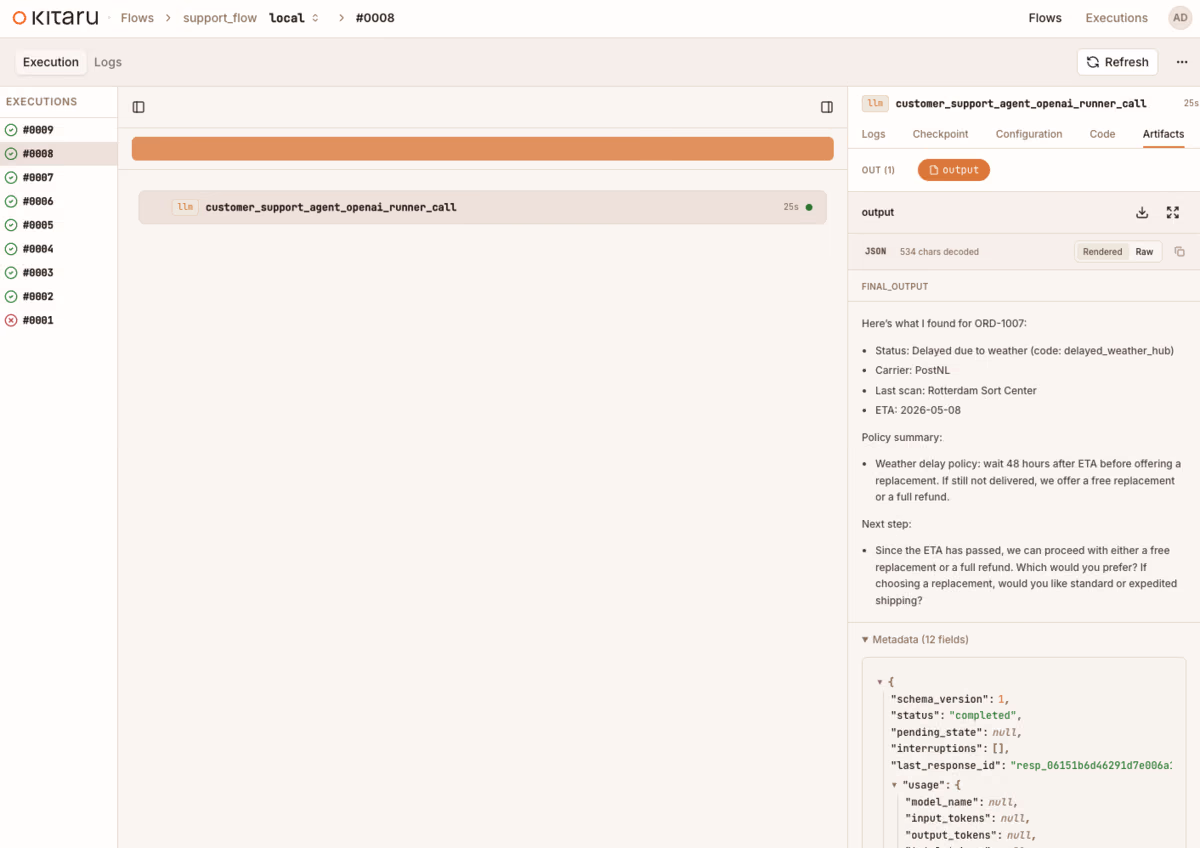The width and height of the screenshot is (1200, 848).
Task: Click the last_response_id value string
Action: [1091, 766]
